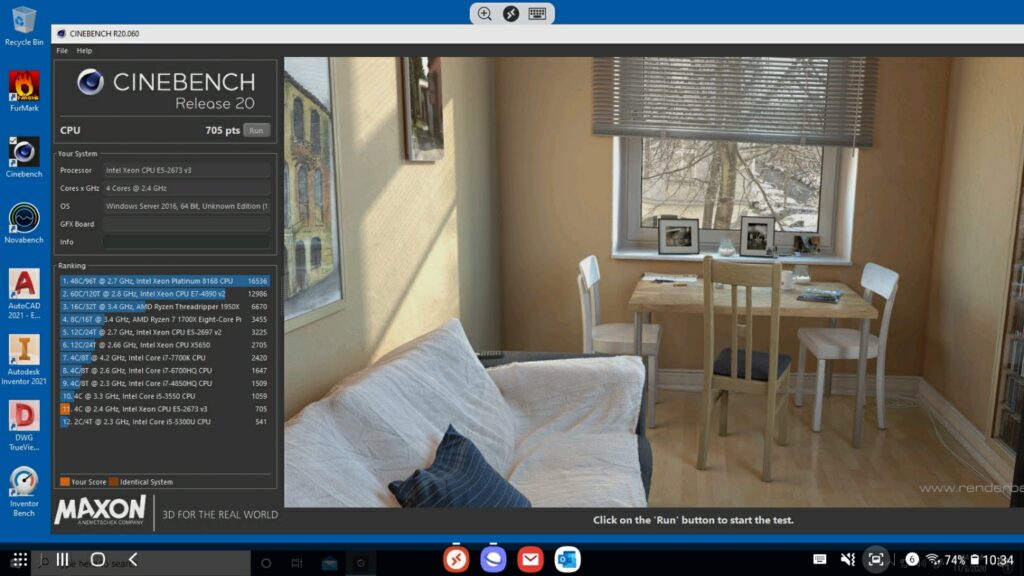Screen dimensions: 1024x576
Task: Click the Identical System legend swatch
Action: tap(114, 482)
